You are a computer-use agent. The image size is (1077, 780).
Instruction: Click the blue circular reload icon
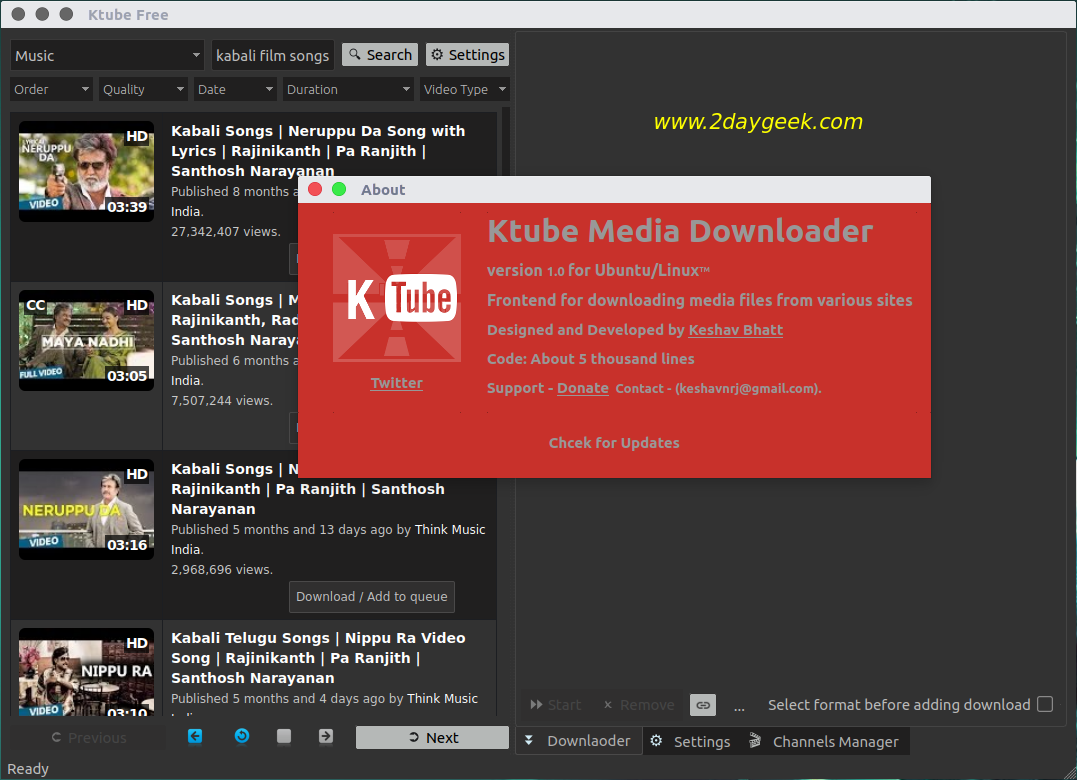tap(242, 736)
